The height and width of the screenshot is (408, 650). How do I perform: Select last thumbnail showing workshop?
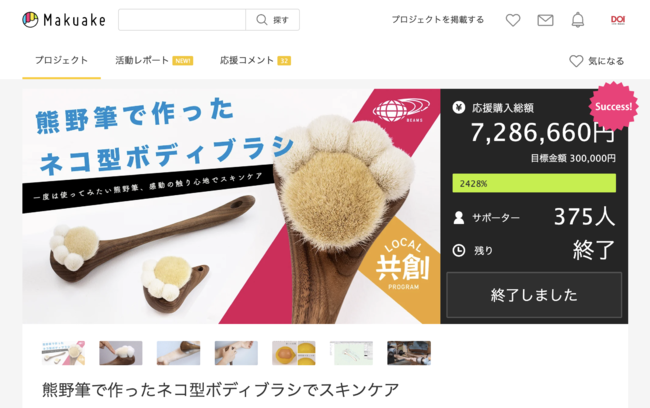tap(409, 353)
